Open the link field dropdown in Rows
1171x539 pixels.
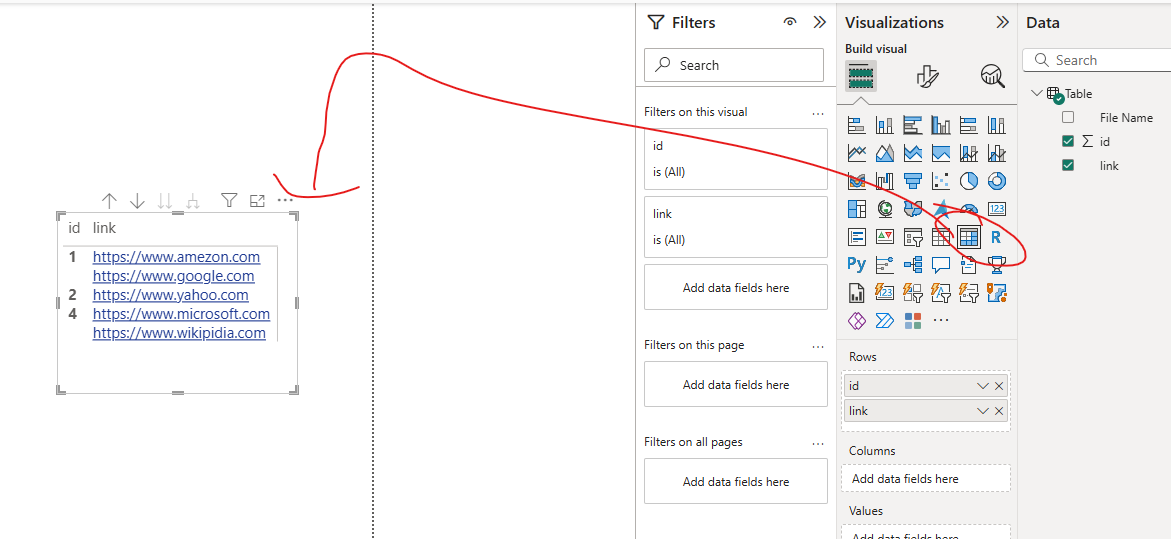983,411
